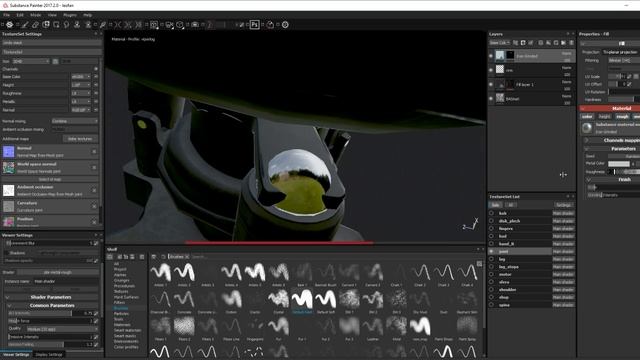Select the Paint brush tool
Viewport: 640px width, 360px height.
(25, 25)
